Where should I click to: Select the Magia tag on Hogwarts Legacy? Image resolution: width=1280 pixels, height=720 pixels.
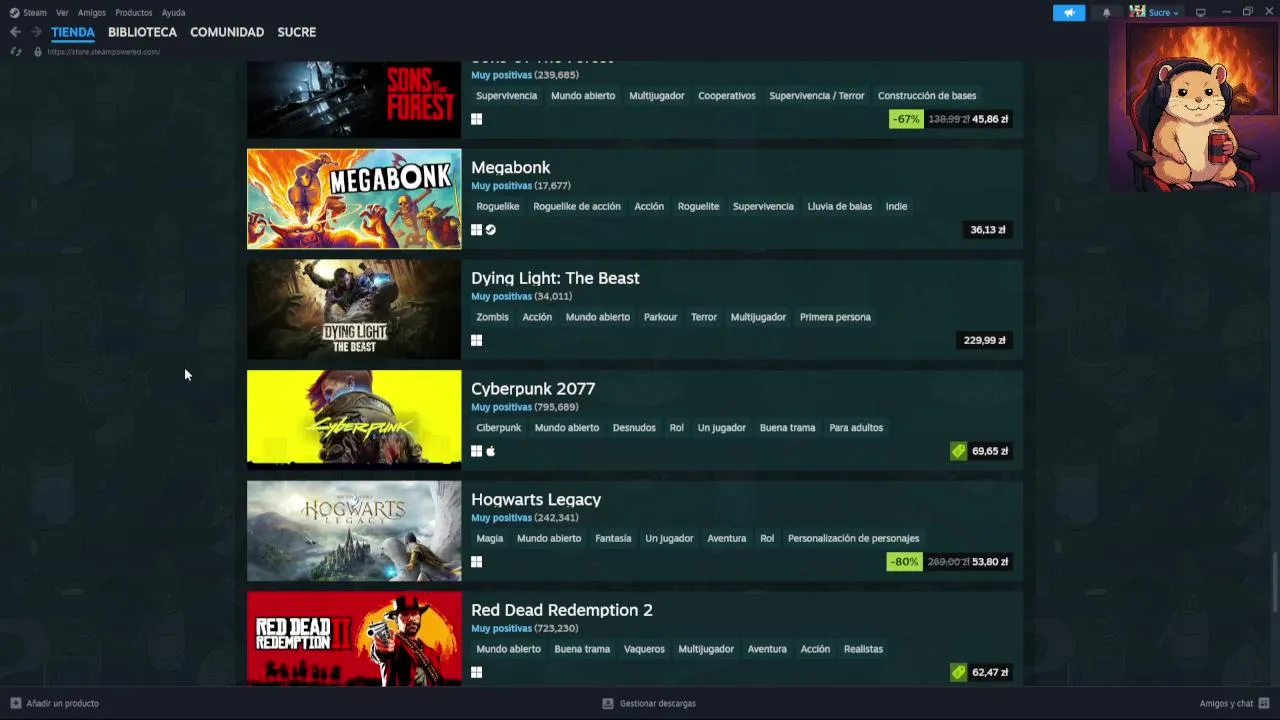[490, 538]
